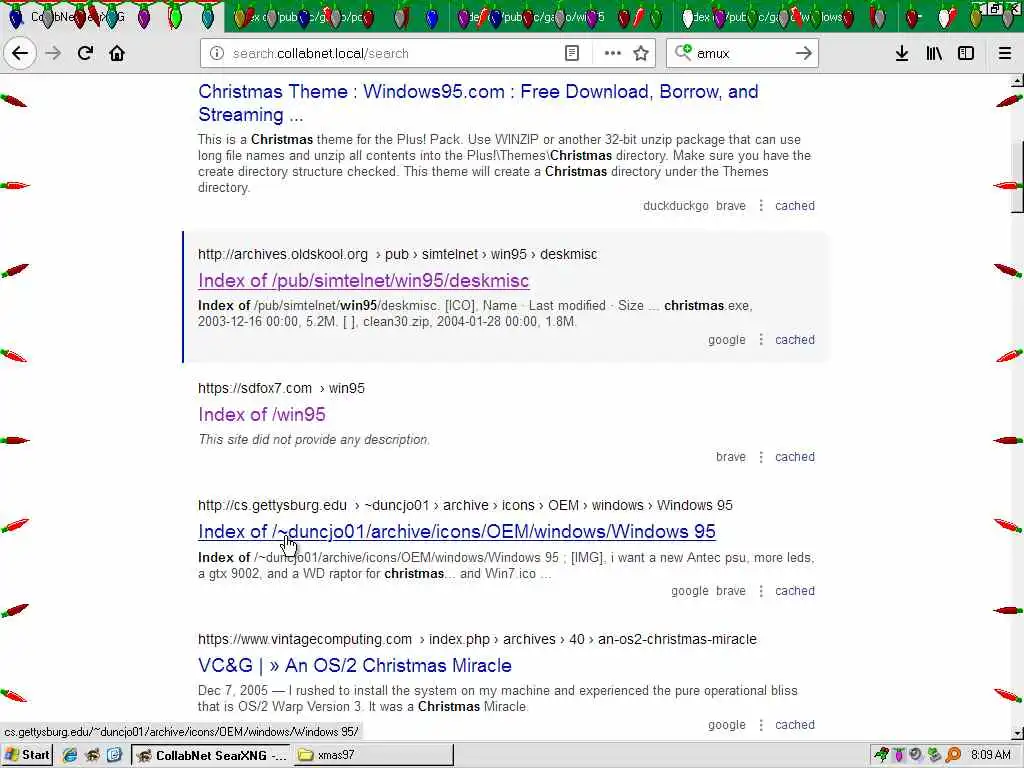Screen dimensions: 1024x768
Task: Select CollabNet SearXNG taskbar button
Action: pos(212,755)
